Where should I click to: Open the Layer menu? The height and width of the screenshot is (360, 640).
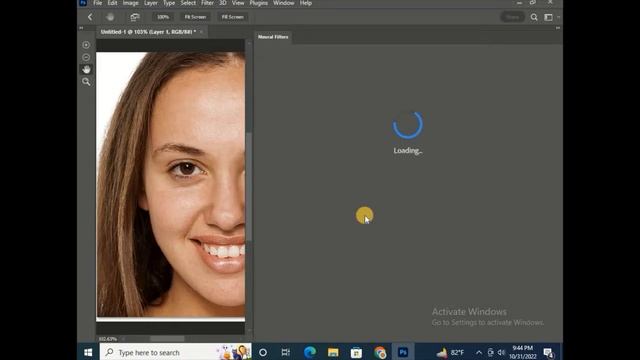pyautogui.click(x=151, y=3)
